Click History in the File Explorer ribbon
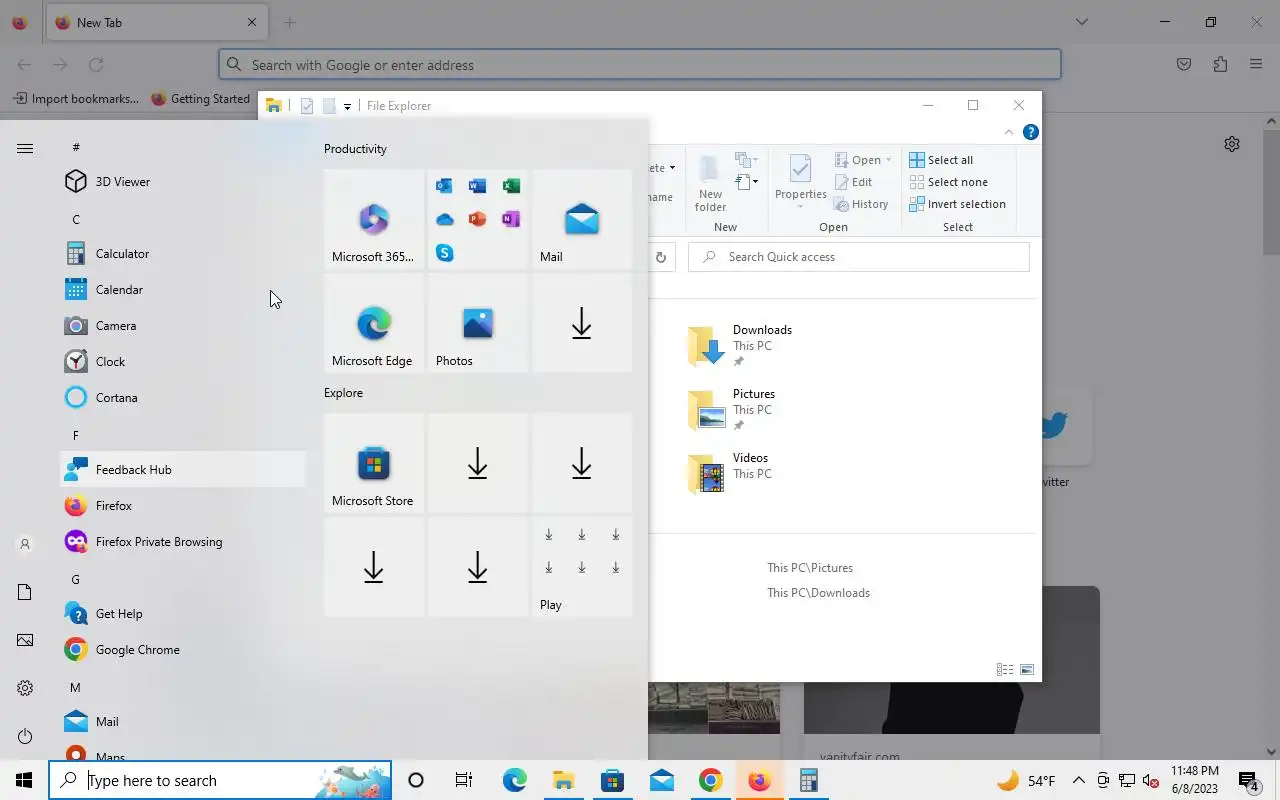The height and width of the screenshot is (800, 1280). point(861,204)
